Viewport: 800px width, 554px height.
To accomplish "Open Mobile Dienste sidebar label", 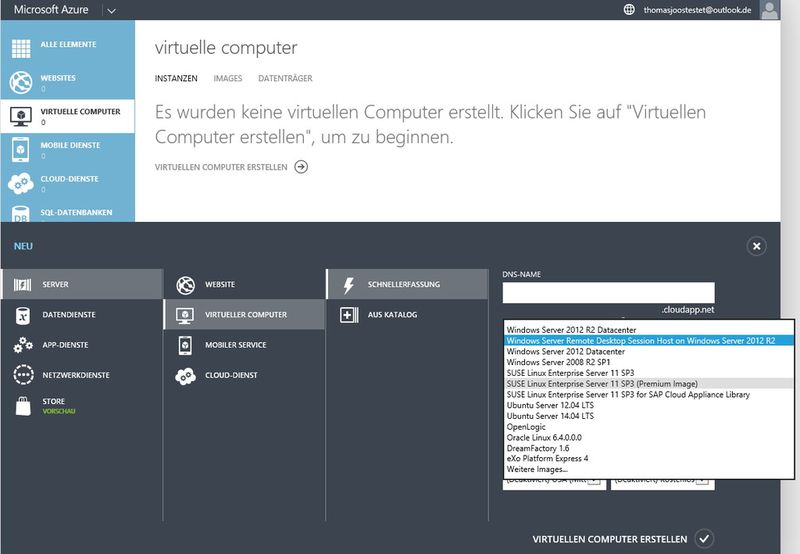I will 70,145.
